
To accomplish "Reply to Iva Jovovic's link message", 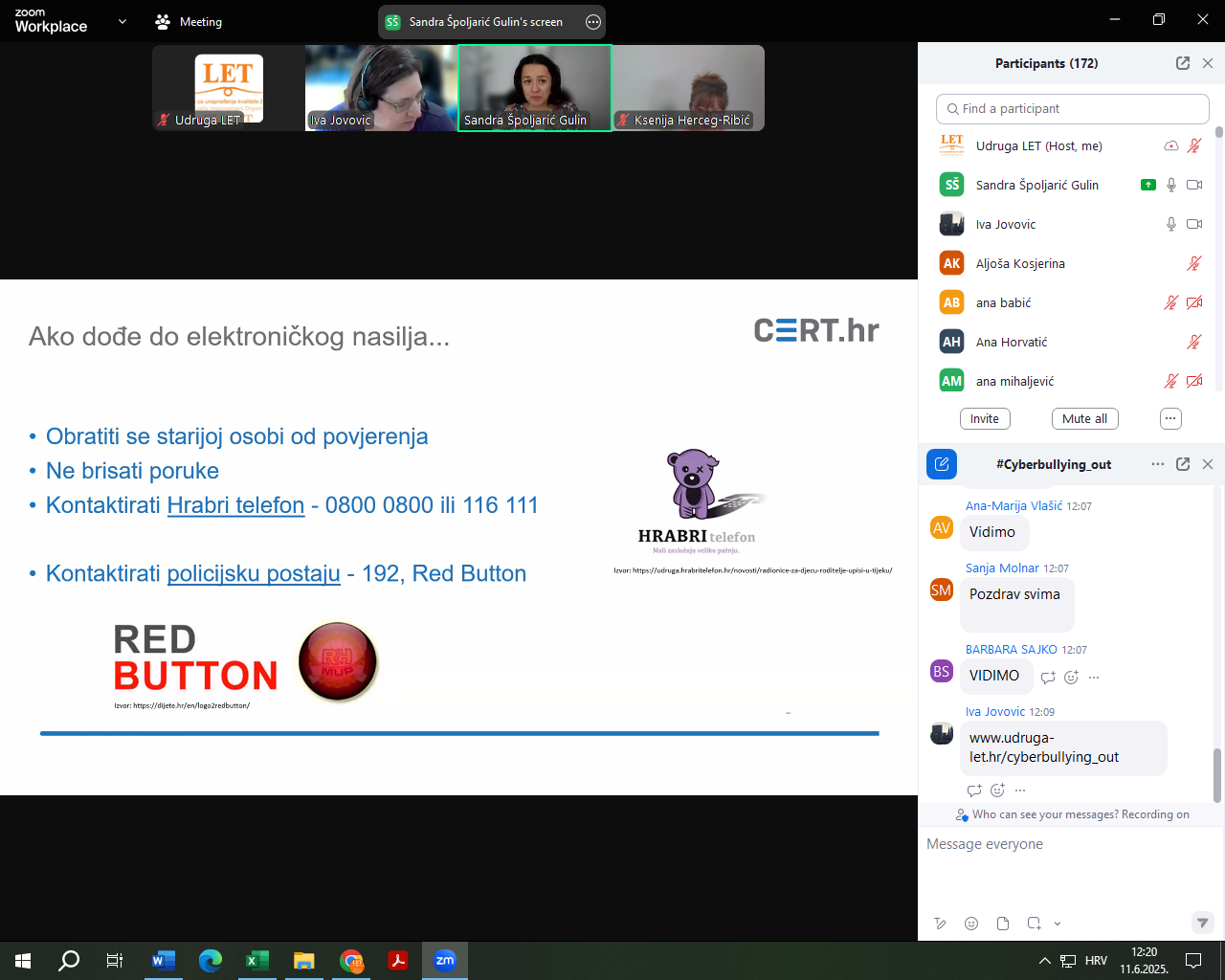I will pyautogui.click(x=974, y=791).
